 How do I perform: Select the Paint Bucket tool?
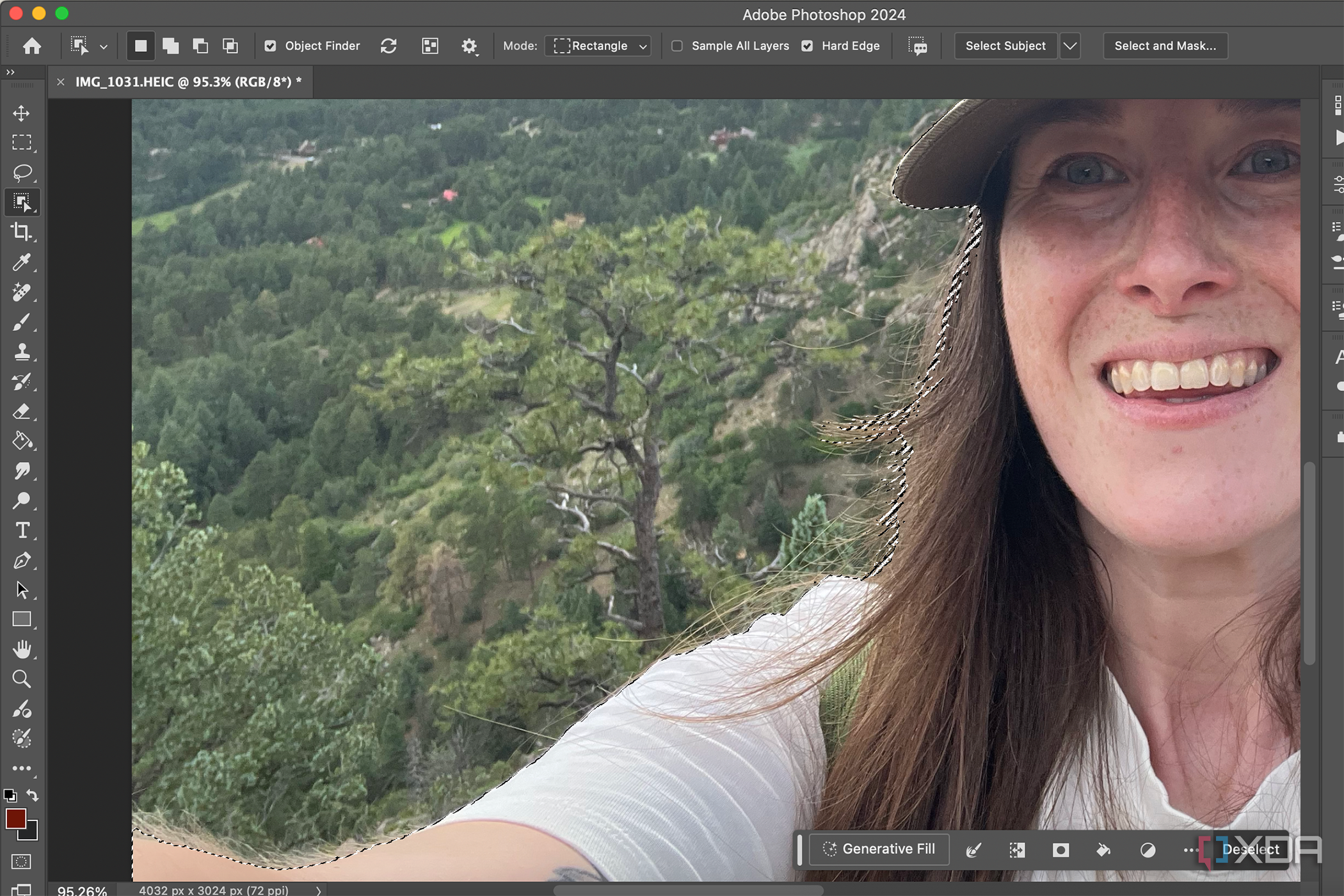pos(21,441)
